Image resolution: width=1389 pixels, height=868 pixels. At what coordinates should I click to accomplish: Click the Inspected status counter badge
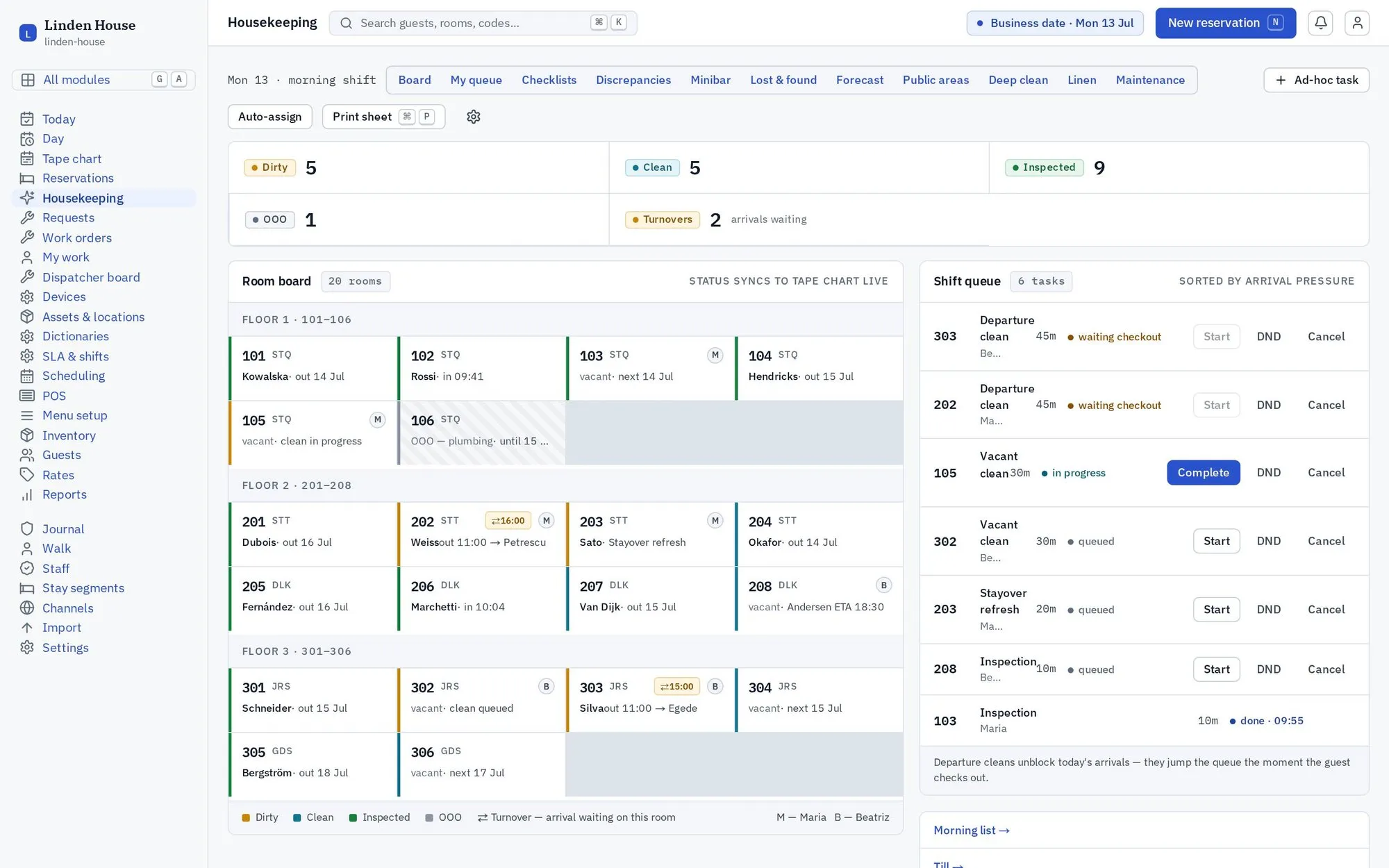[1044, 167]
